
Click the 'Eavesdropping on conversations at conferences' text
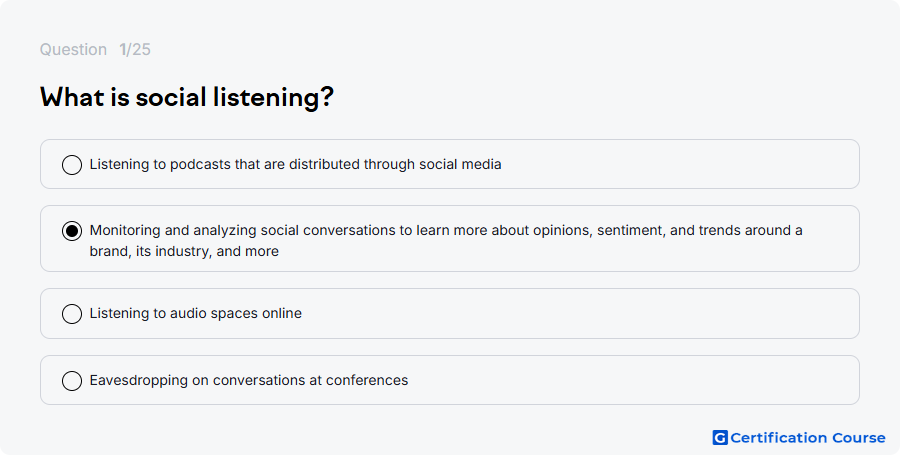point(249,380)
